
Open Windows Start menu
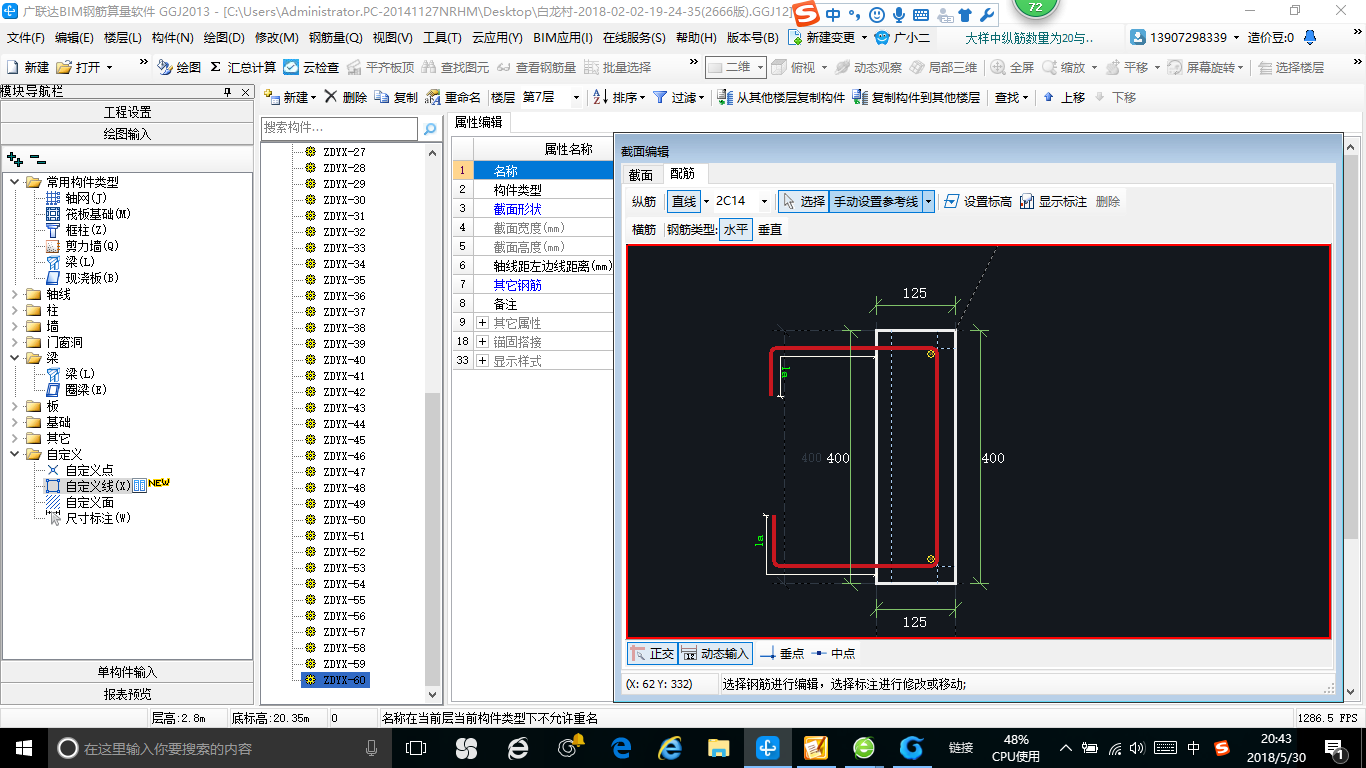click(22, 747)
